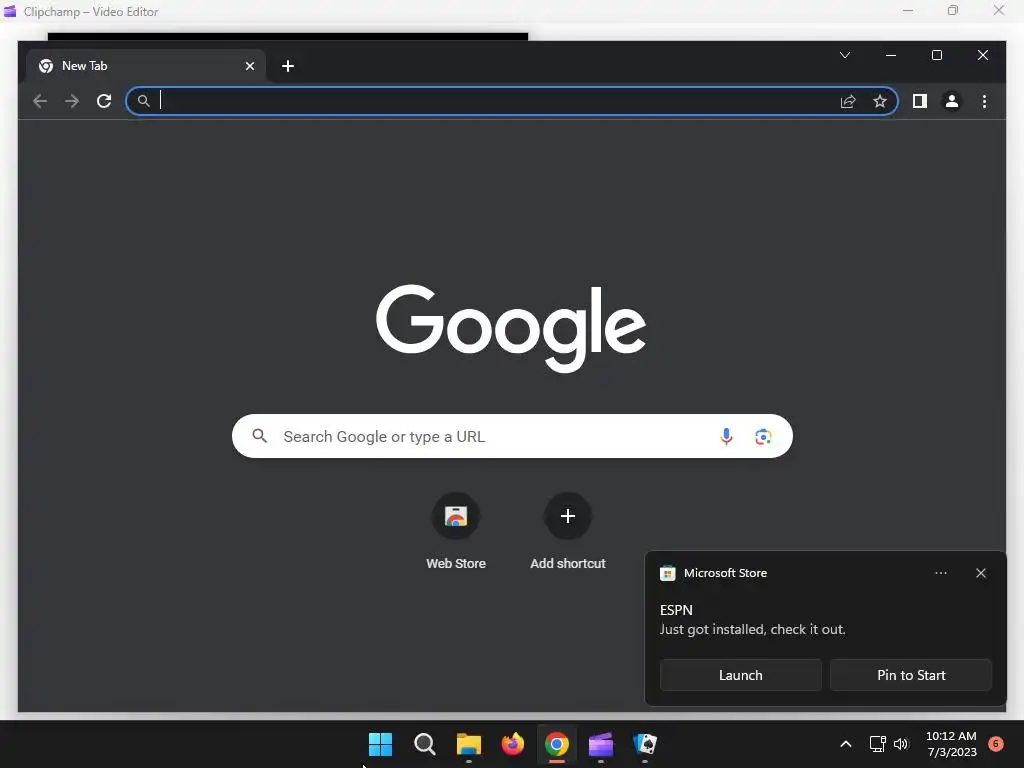Open Chrome's side panel icon
The height and width of the screenshot is (768, 1024).
pos(920,101)
